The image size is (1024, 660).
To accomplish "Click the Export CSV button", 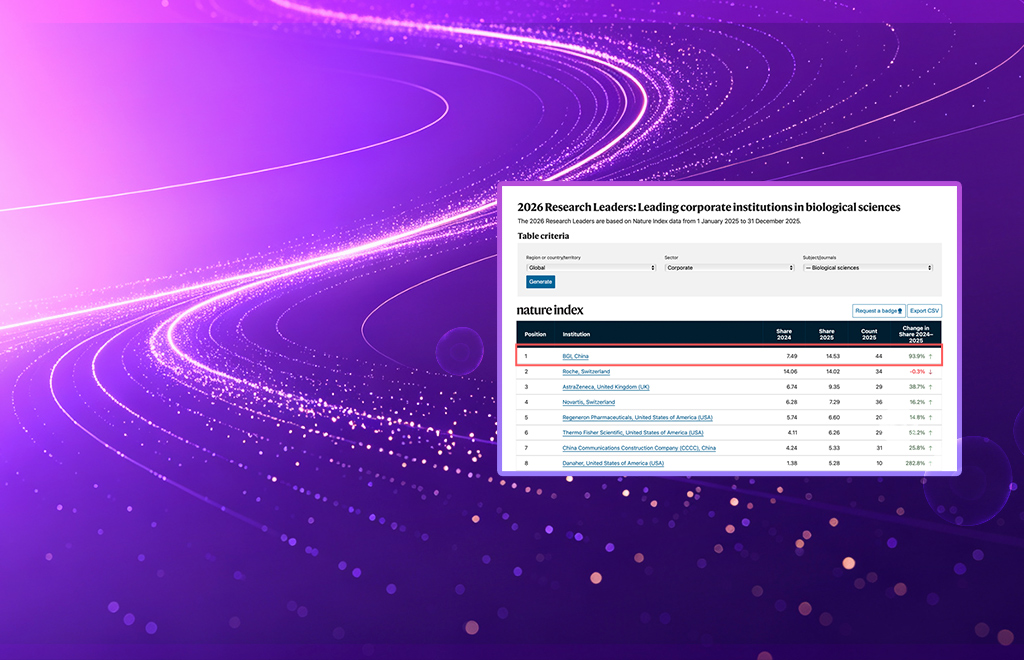I will coord(924,311).
